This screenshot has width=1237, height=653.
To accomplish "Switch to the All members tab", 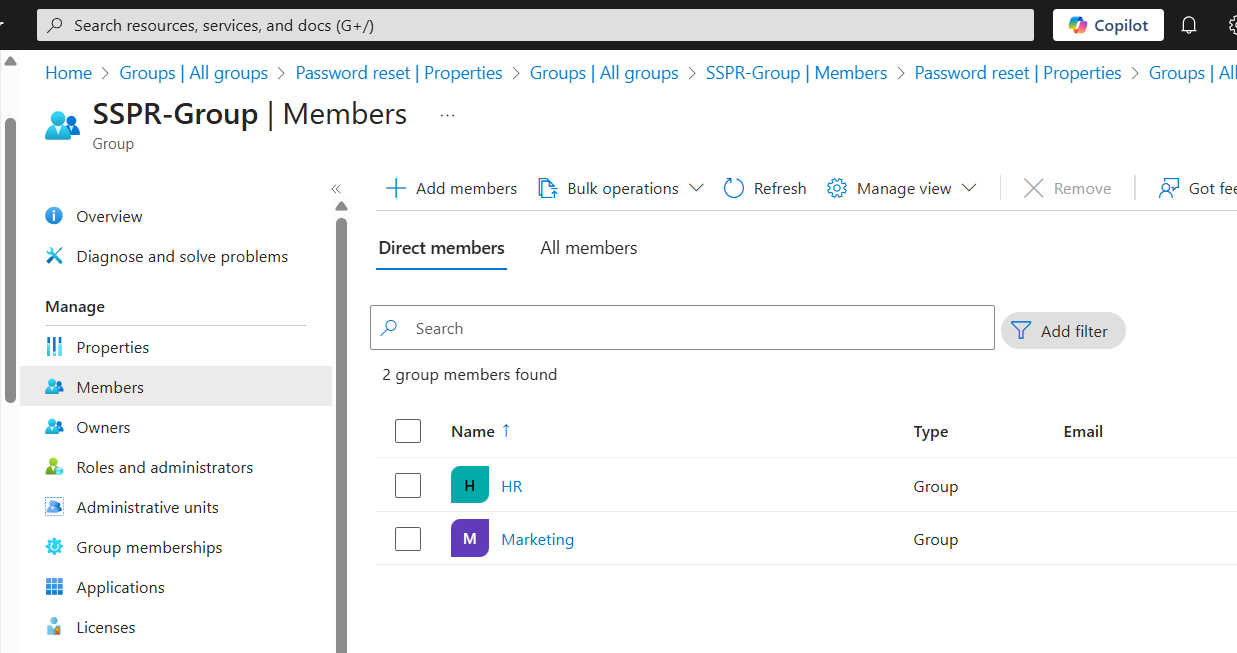I will click(x=588, y=248).
